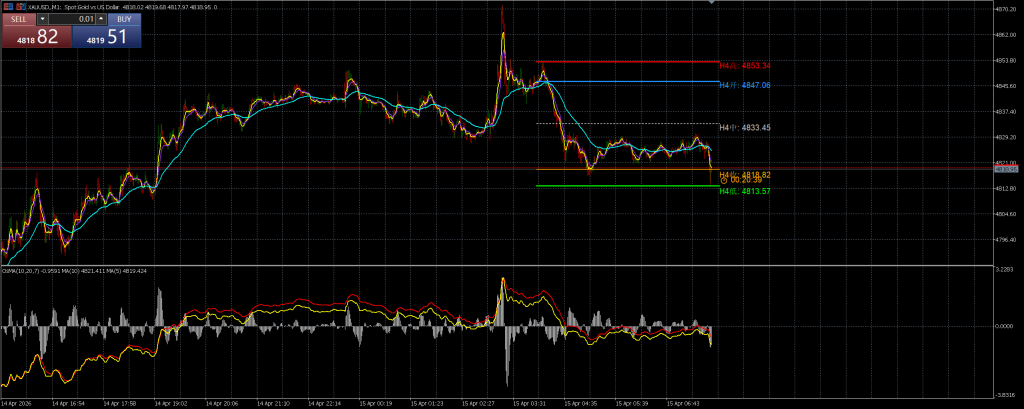Screen dimensions: 1024x409
Task: Click the one-click trading icon by XAUUSD title
Action: (7, 6)
